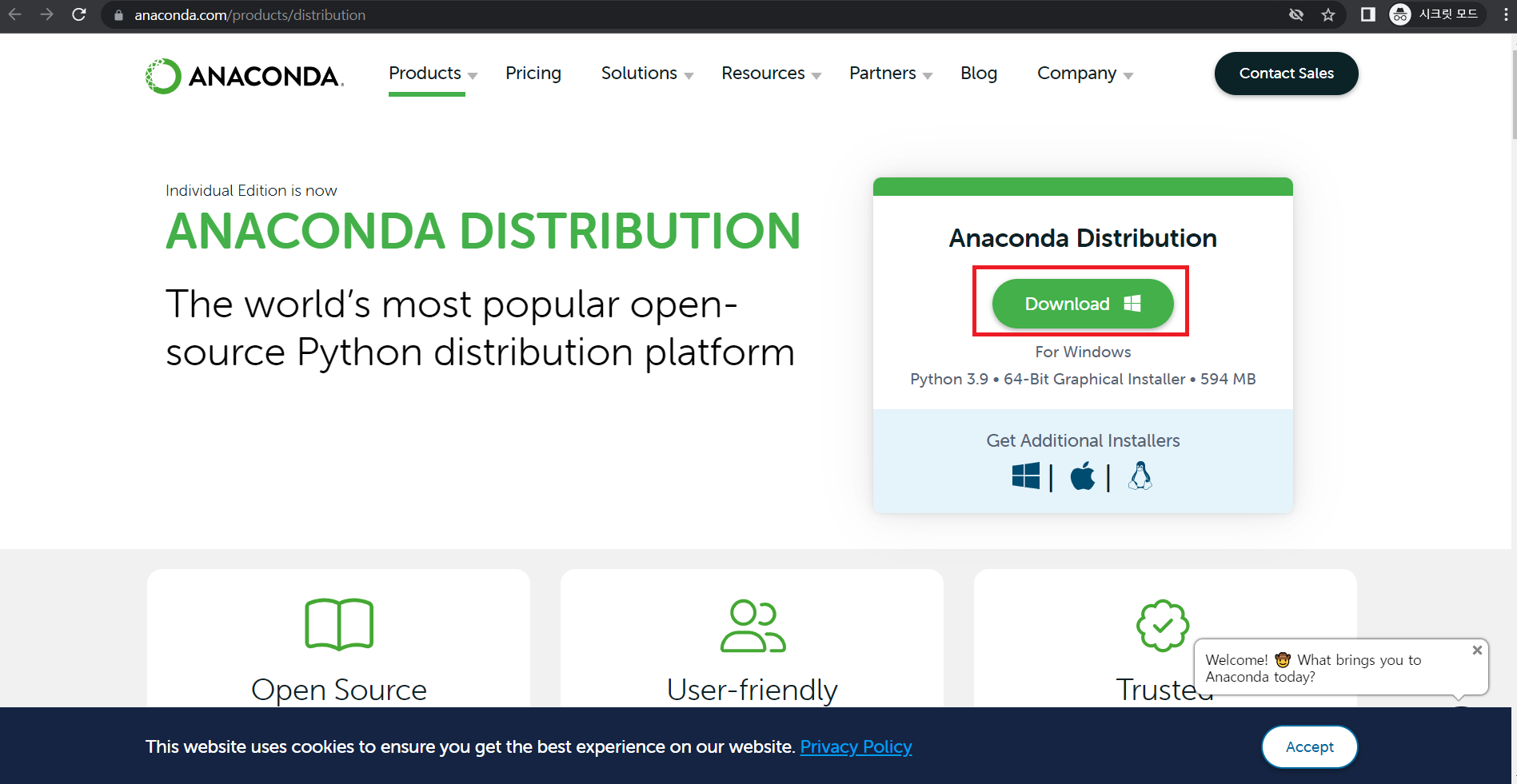Click the lock icon in address bar
The image size is (1517, 784).
pos(118,15)
